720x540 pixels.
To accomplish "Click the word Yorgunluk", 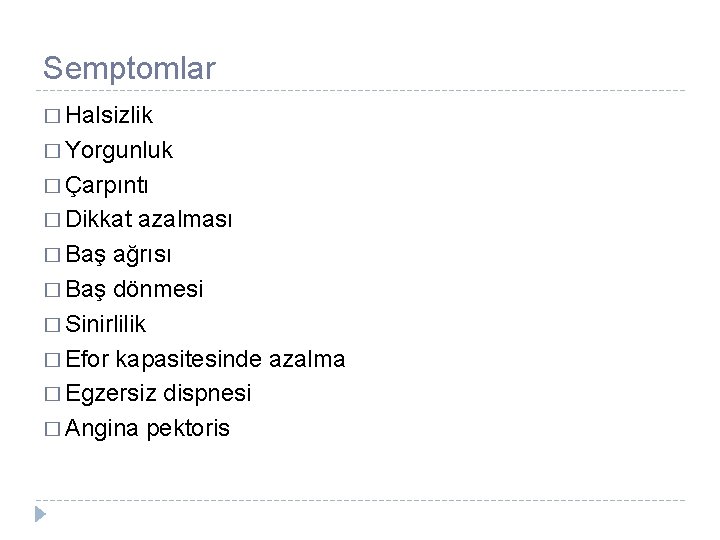I will pos(119,151).
